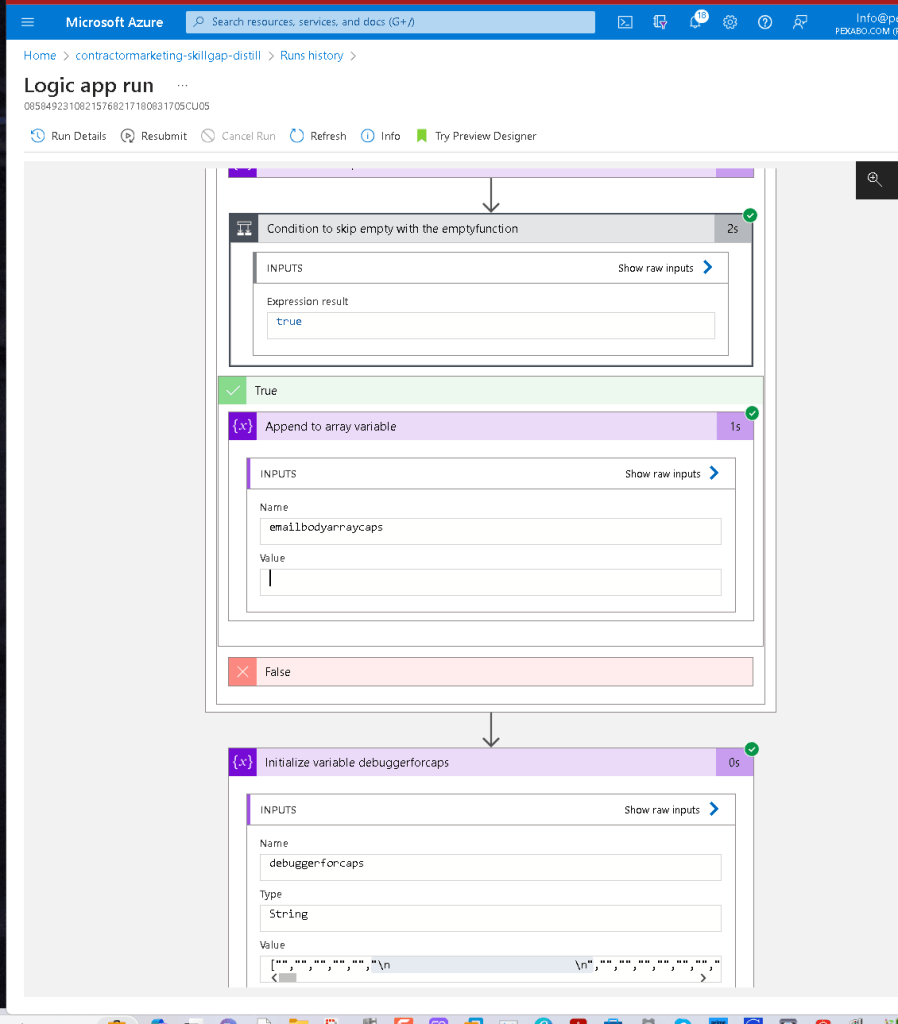Refresh the run view
The image size is (898, 1024).
(318, 136)
